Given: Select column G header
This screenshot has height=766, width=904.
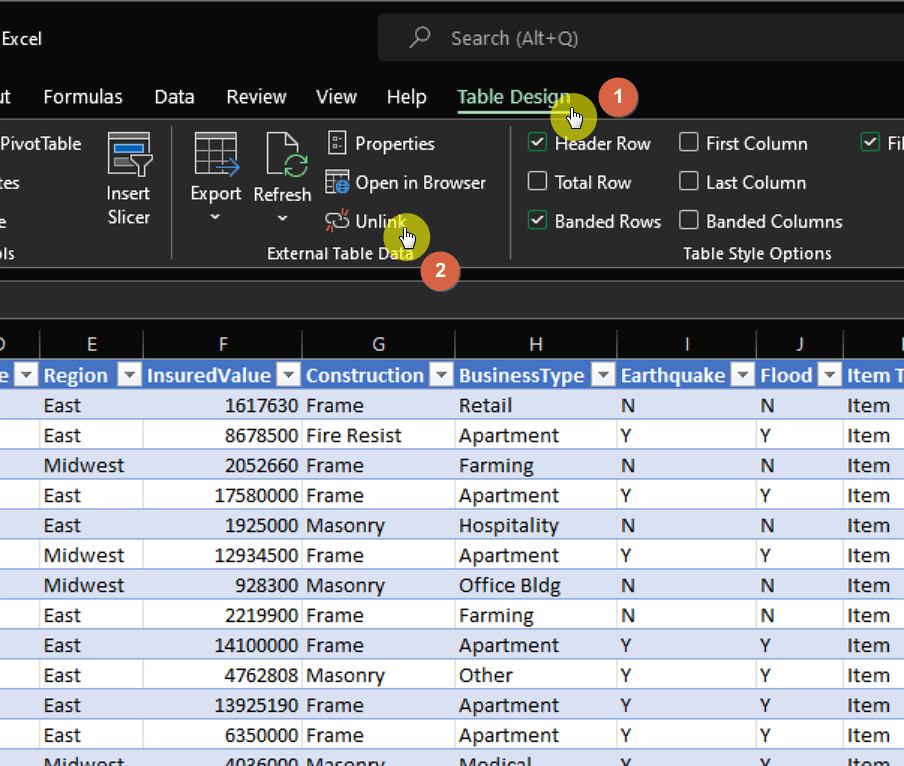Looking at the screenshot, I should coord(378,344).
